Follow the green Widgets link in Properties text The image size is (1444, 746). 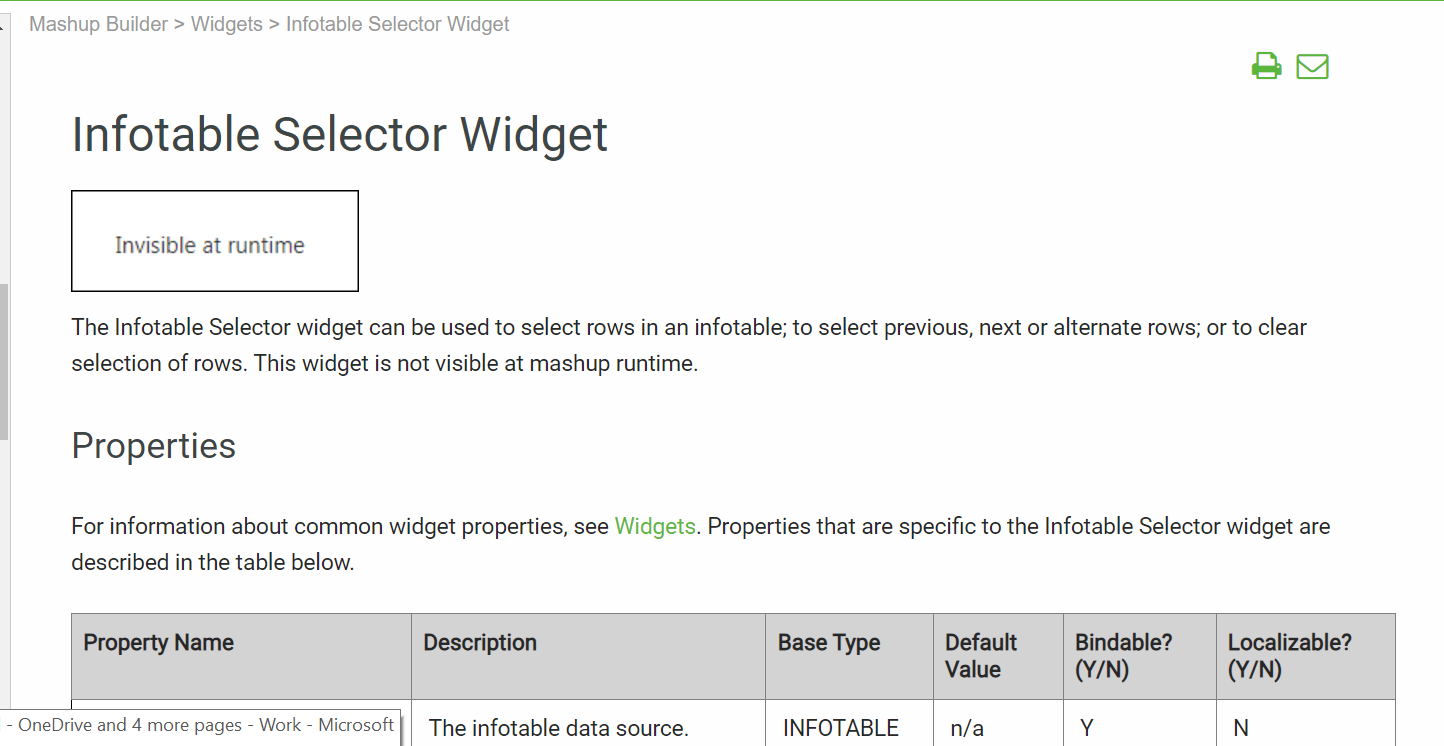[655, 526]
